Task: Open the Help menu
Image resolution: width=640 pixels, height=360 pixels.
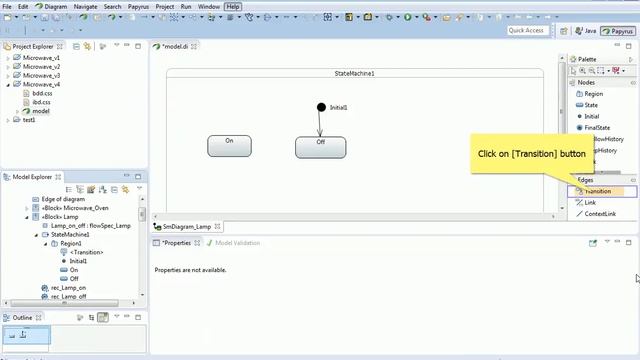Action: pyautogui.click(x=233, y=7)
